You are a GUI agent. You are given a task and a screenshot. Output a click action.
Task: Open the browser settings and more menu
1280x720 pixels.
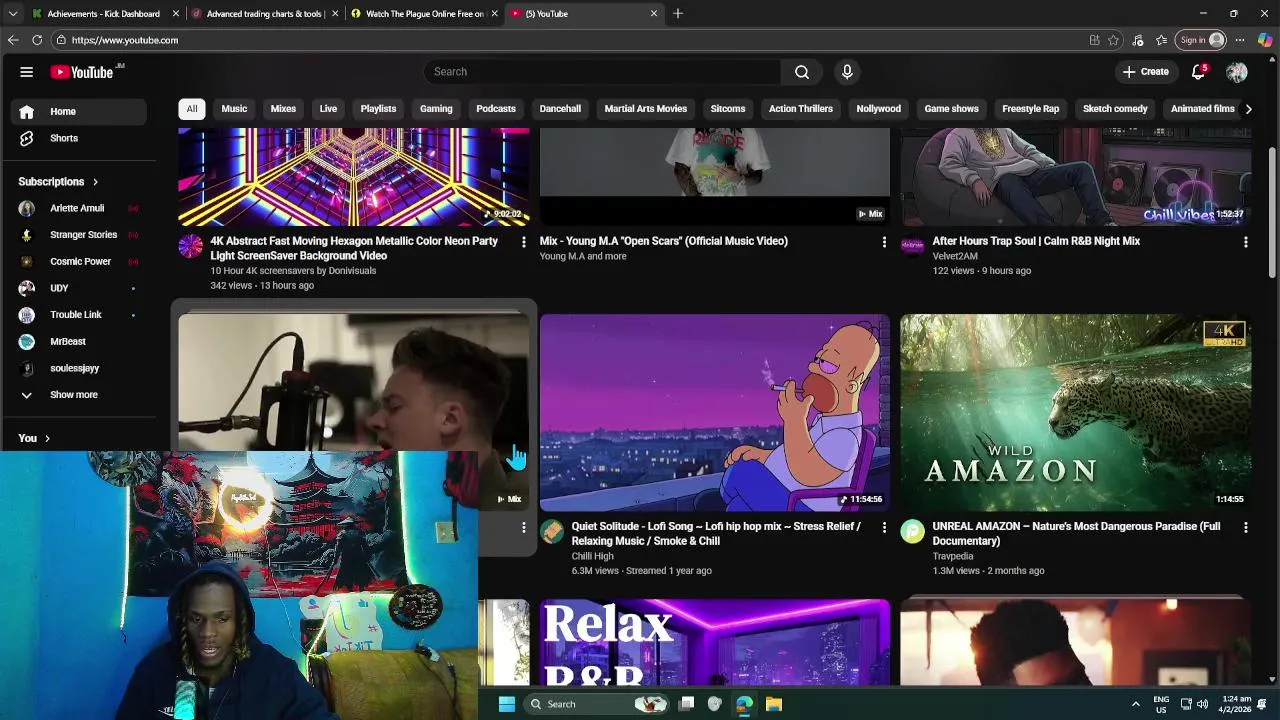[1240, 40]
